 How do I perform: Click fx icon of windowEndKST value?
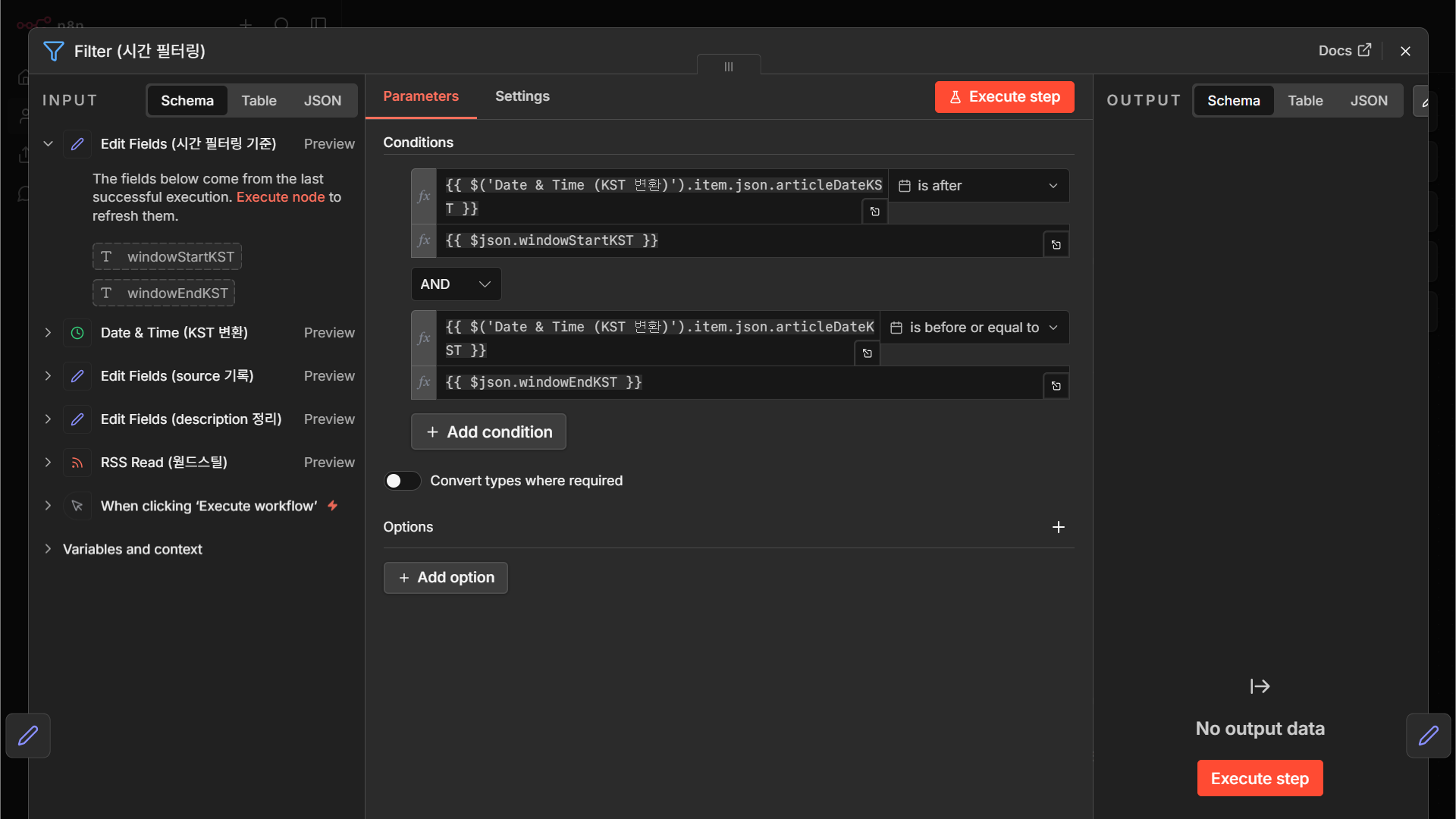tap(424, 382)
